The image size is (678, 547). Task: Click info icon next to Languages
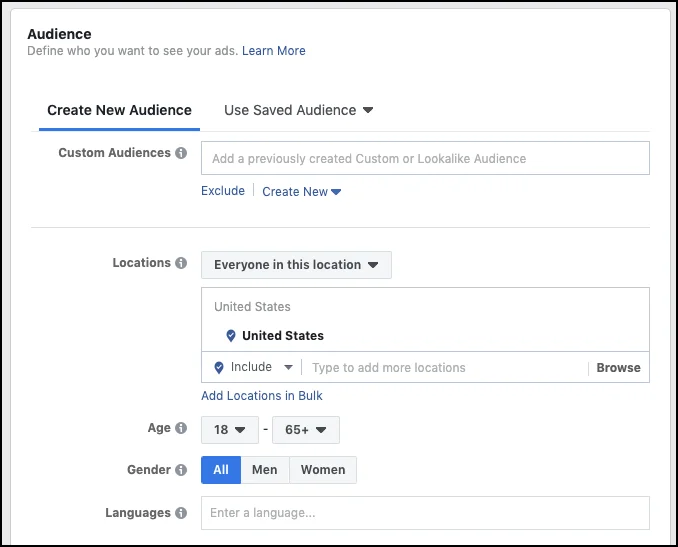[181, 514]
